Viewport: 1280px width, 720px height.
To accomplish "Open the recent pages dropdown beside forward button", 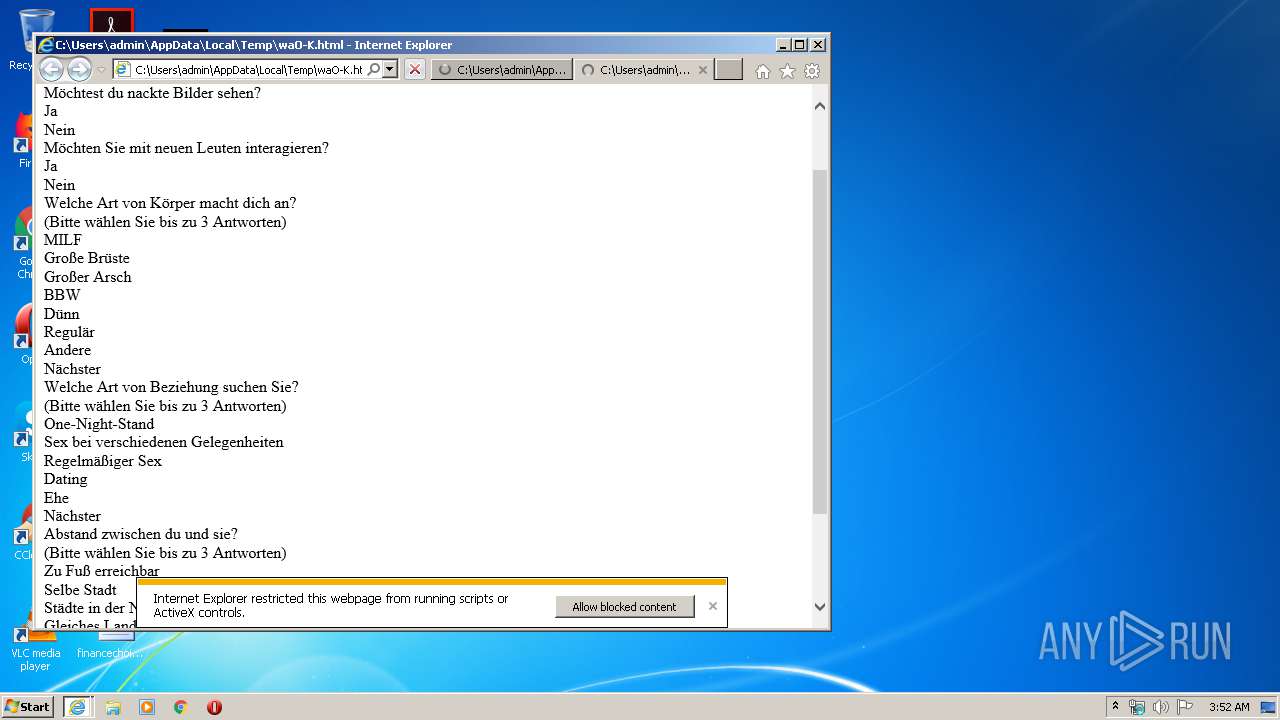I will [101, 70].
